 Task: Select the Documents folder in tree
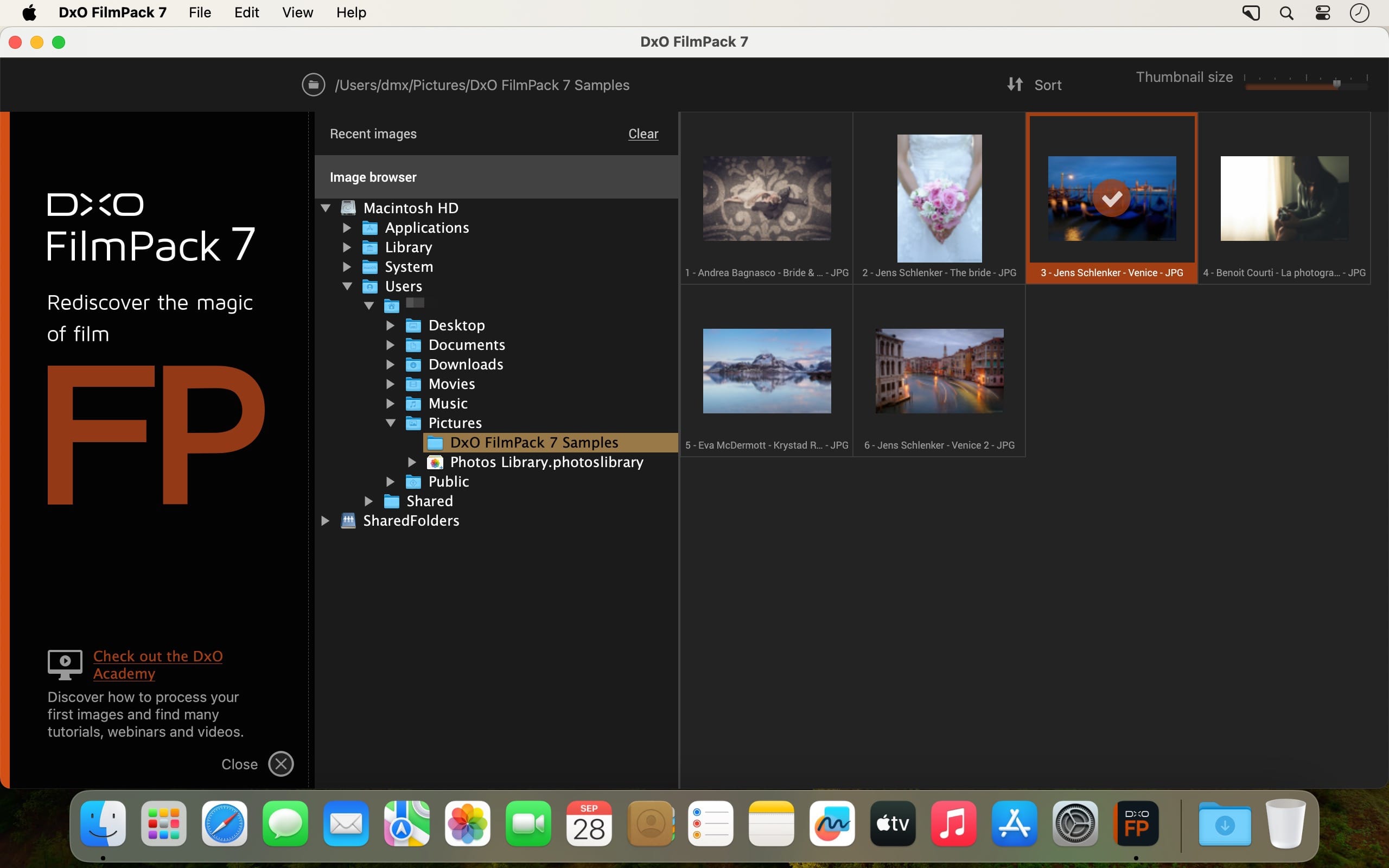click(467, 345)
